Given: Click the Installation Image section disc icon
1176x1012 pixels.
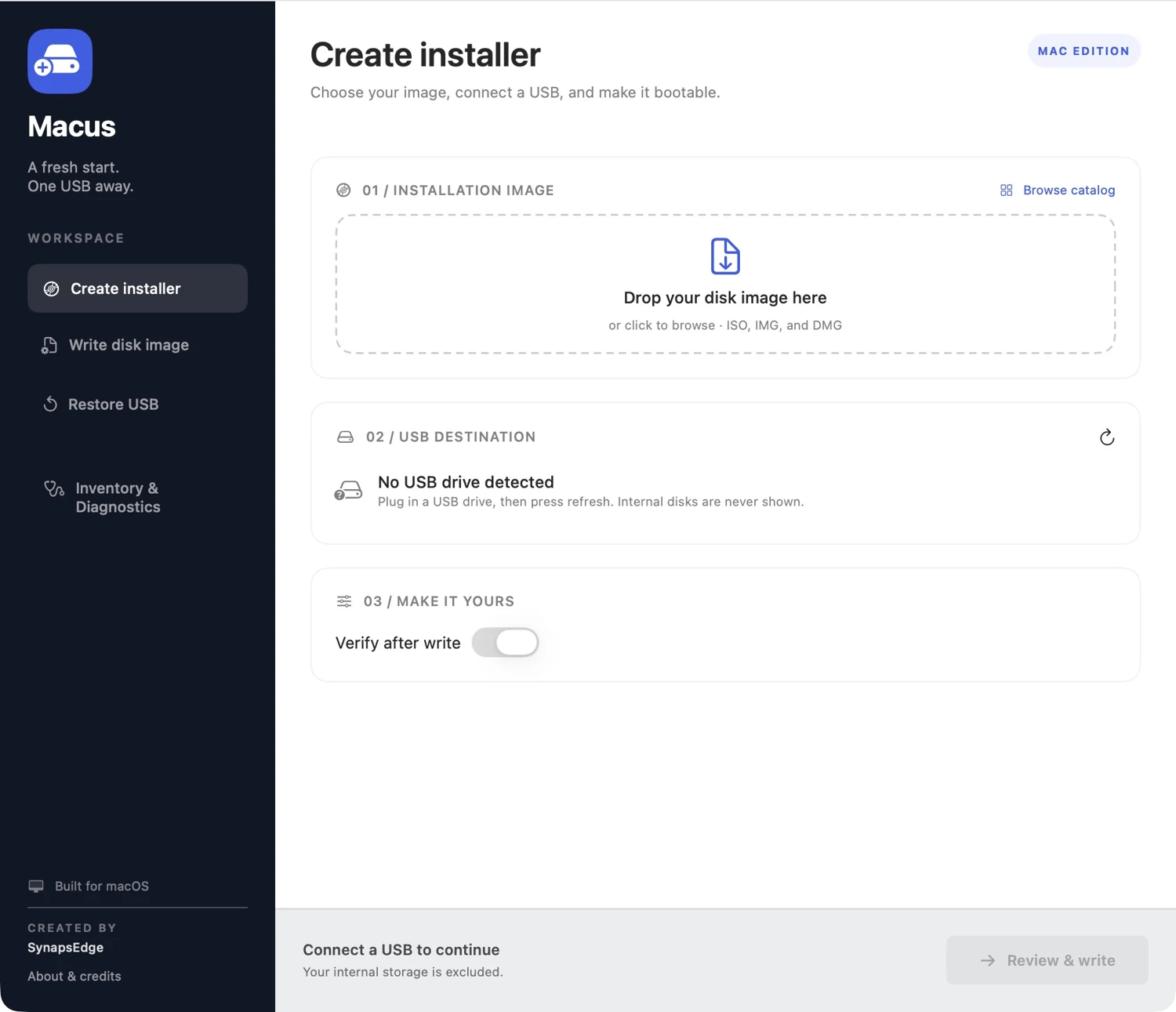Looking at the screenshot, I should point(343,190).
